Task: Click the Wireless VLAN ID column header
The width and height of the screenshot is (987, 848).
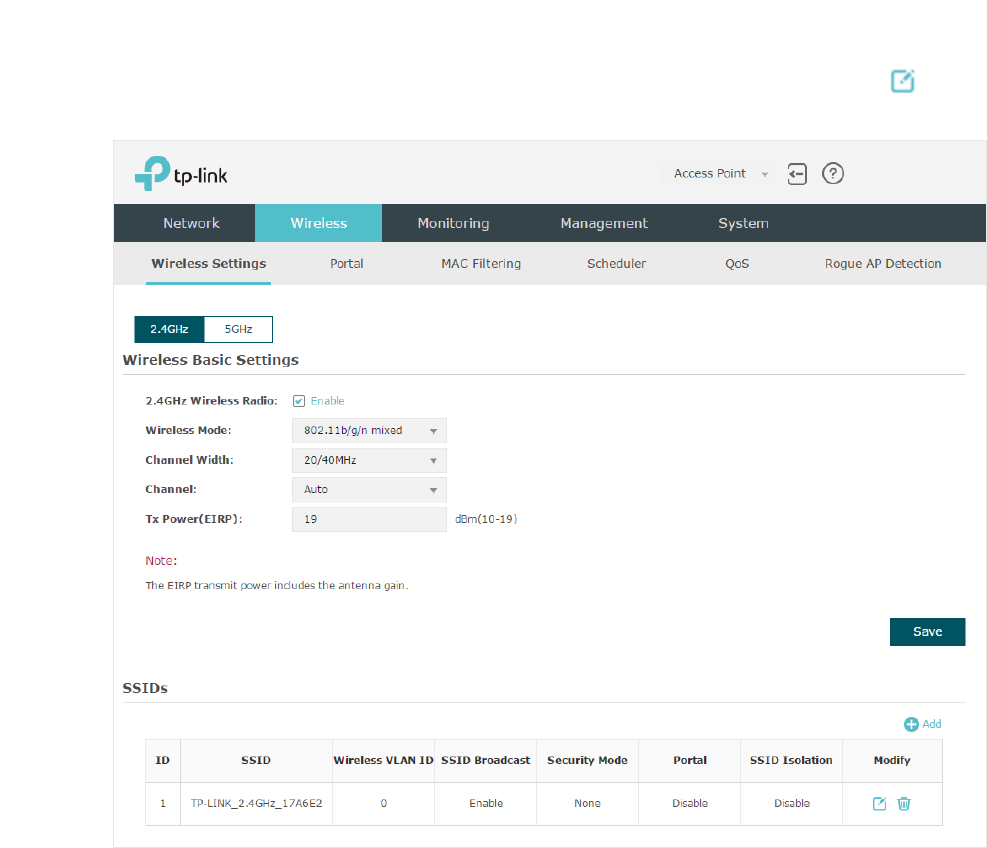Action: (x=383, y=760)
